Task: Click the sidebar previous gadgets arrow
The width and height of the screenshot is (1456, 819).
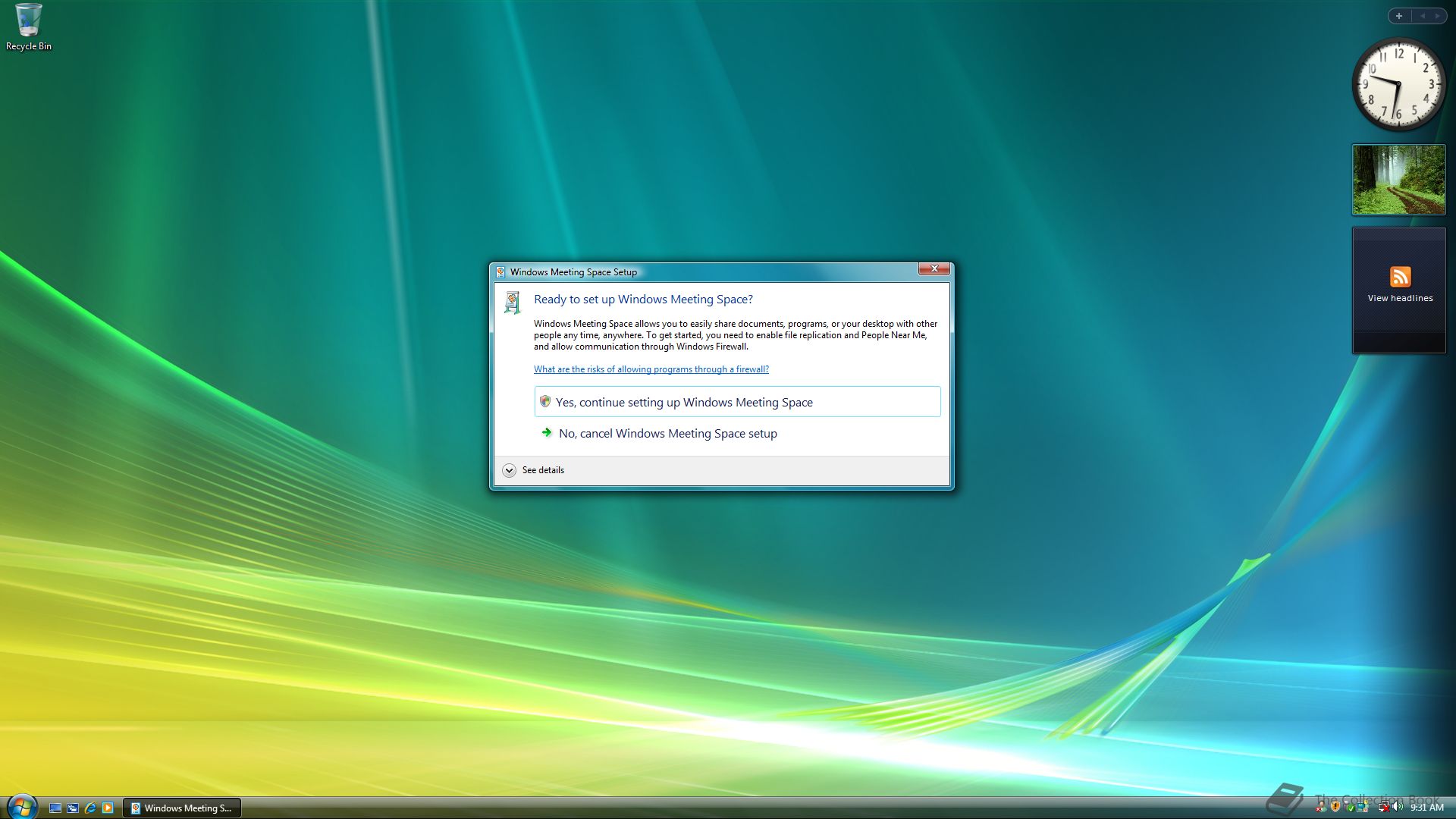Action: pos(1423,16)
